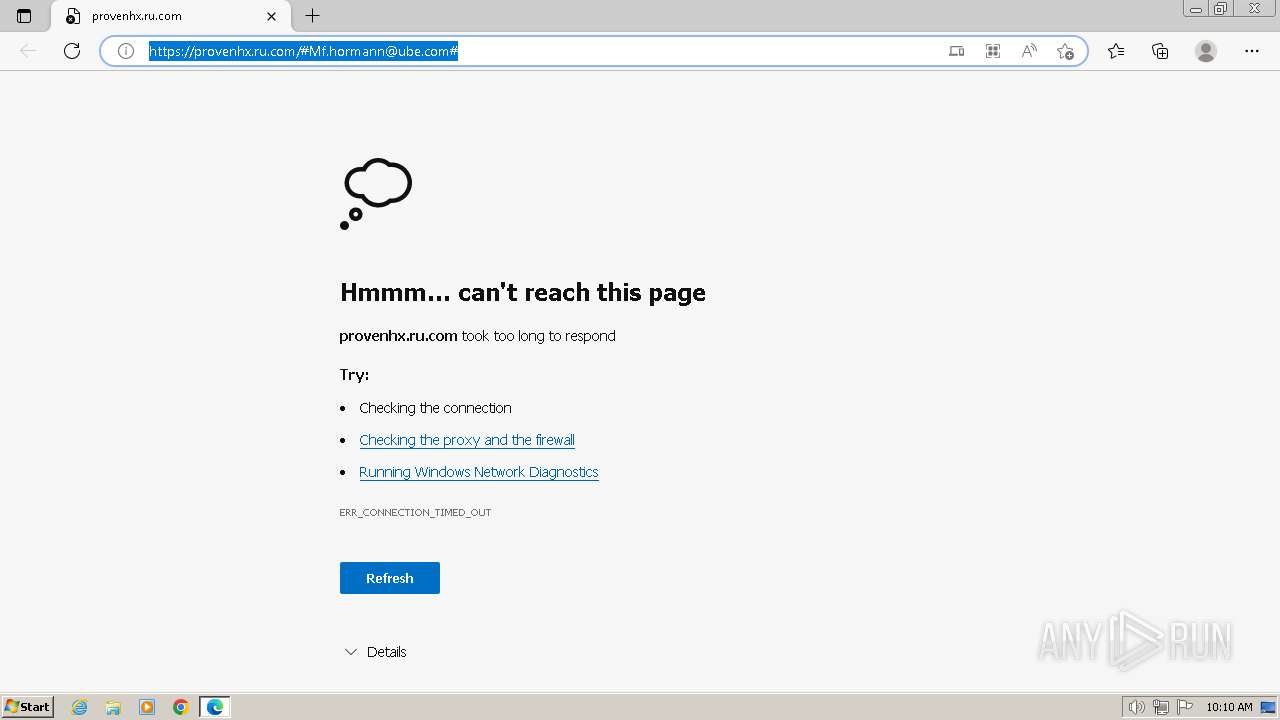Viewport: 1280px width, 720px height.
Task: Go back using the back arrow
Action: click(28, 51)
